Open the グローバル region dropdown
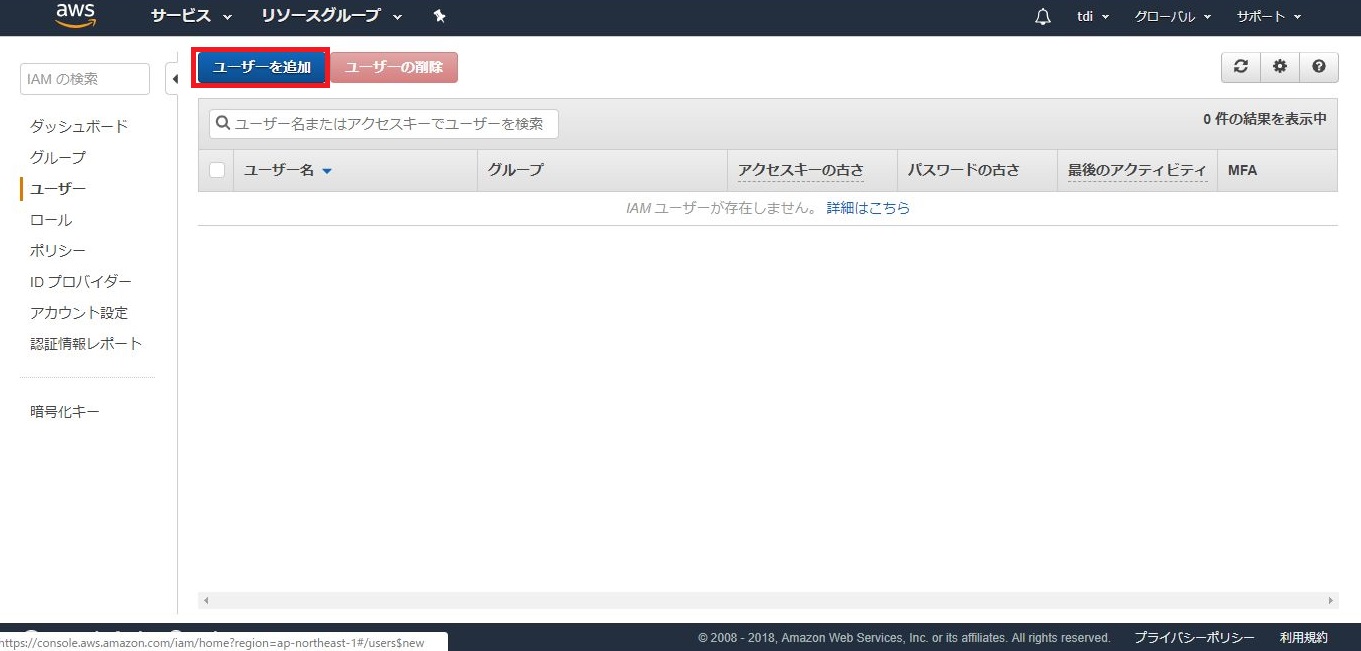The height and width of the screenshot is (651, 1361). [x=1172, y=17]
